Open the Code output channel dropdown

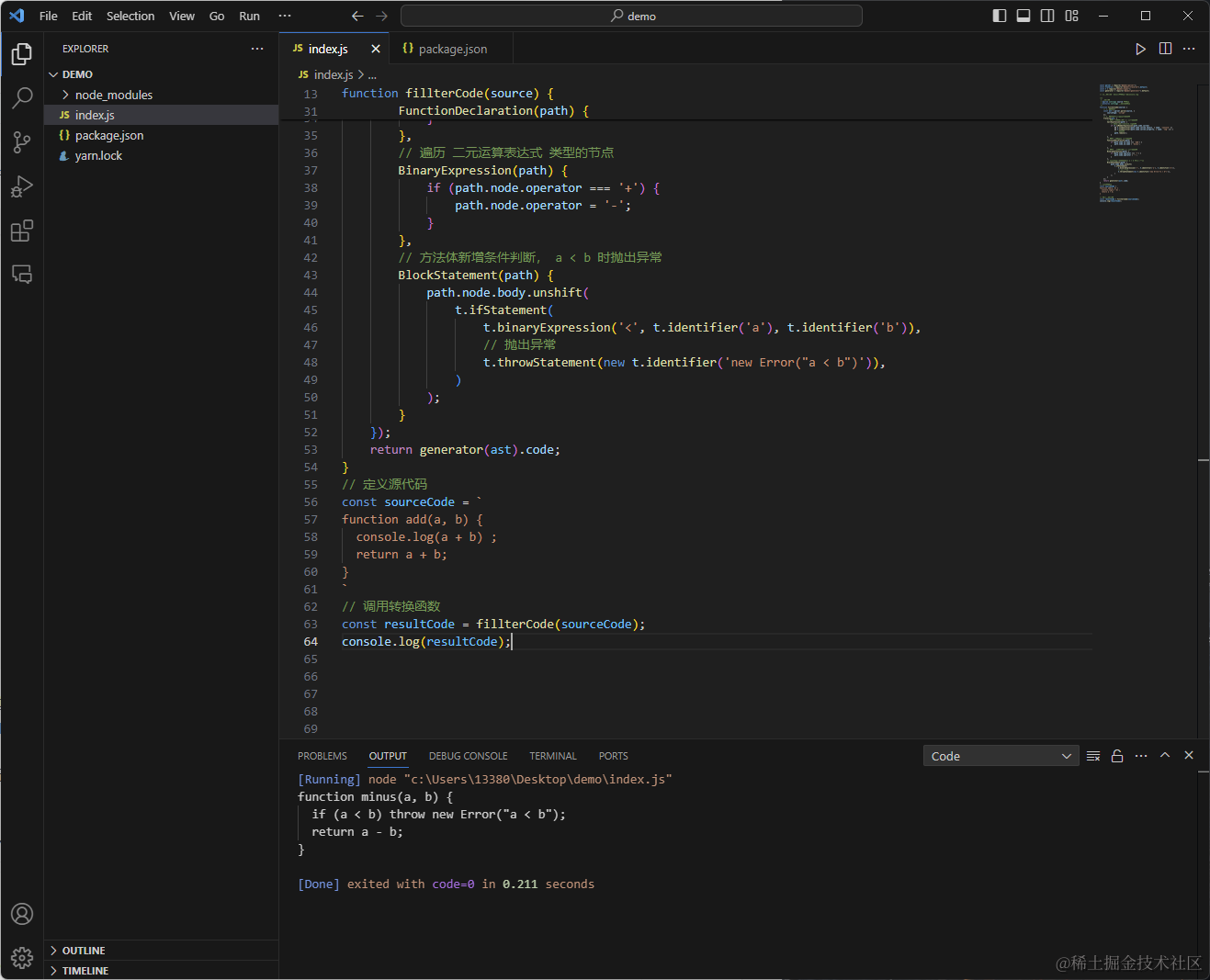(1001, 756)
